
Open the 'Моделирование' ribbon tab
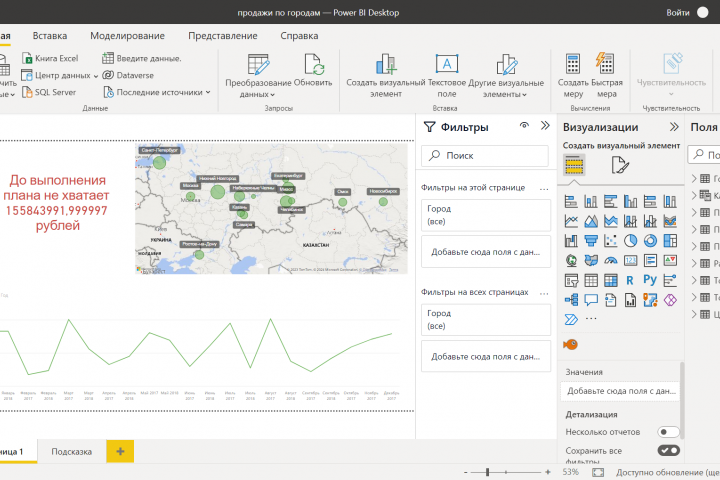pos(127,36)
